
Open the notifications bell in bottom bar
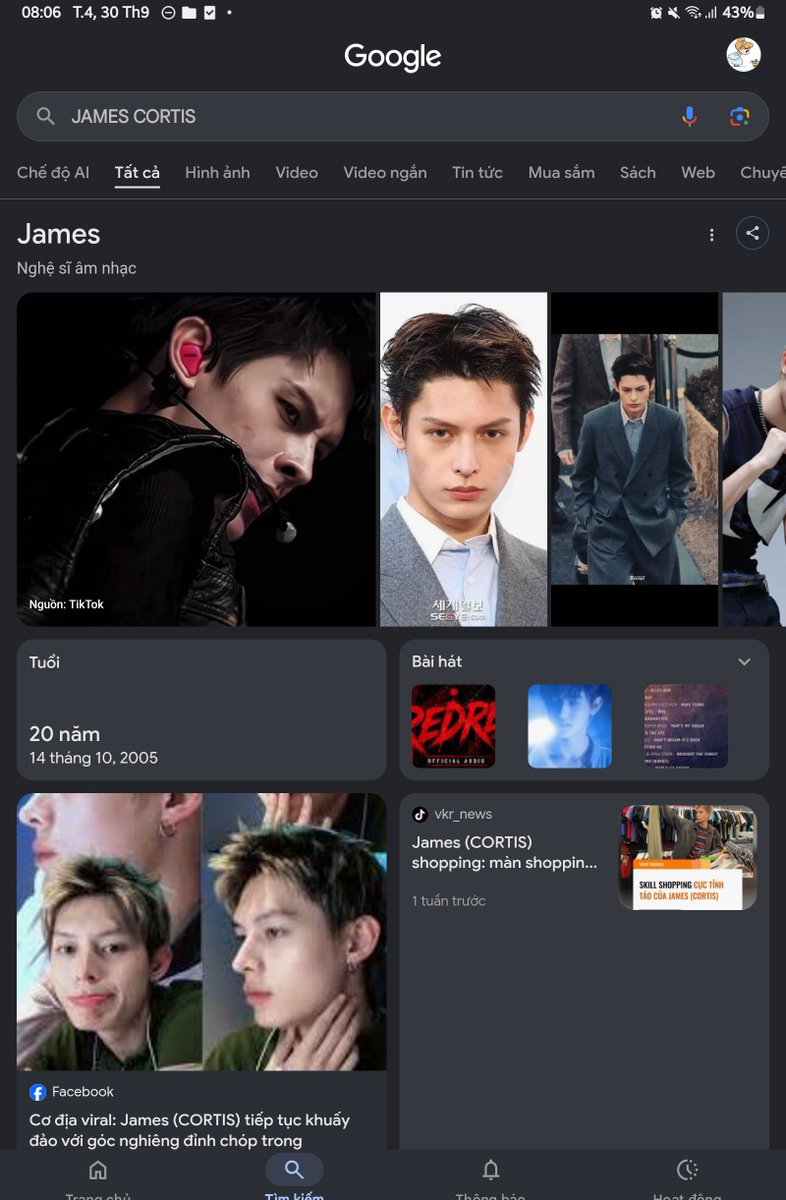coord(490,1170)
